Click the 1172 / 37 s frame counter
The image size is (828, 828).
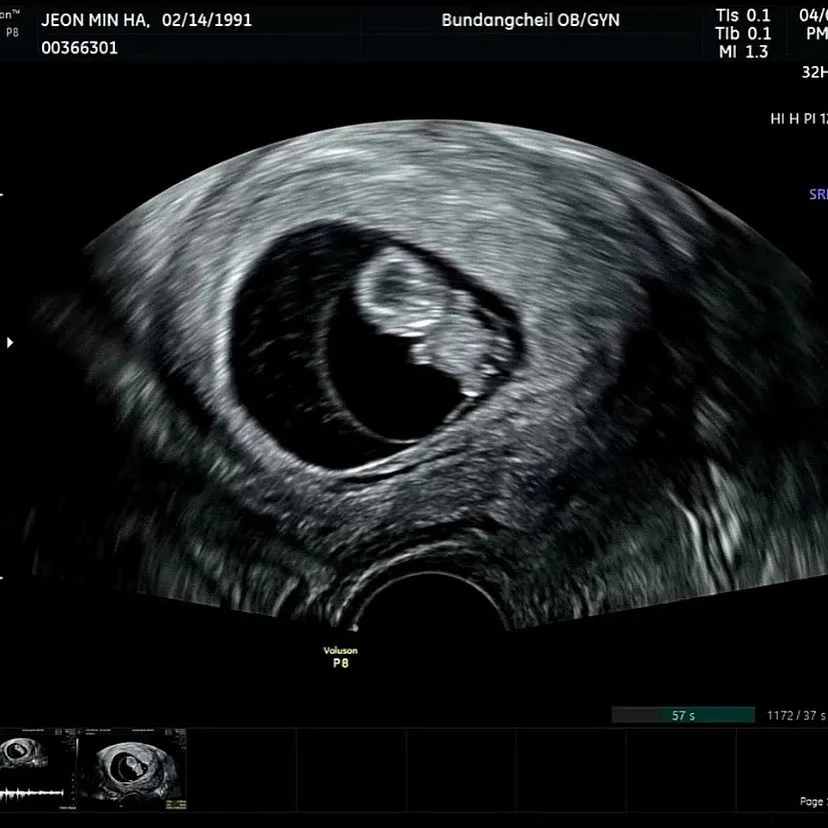(797, 716)
